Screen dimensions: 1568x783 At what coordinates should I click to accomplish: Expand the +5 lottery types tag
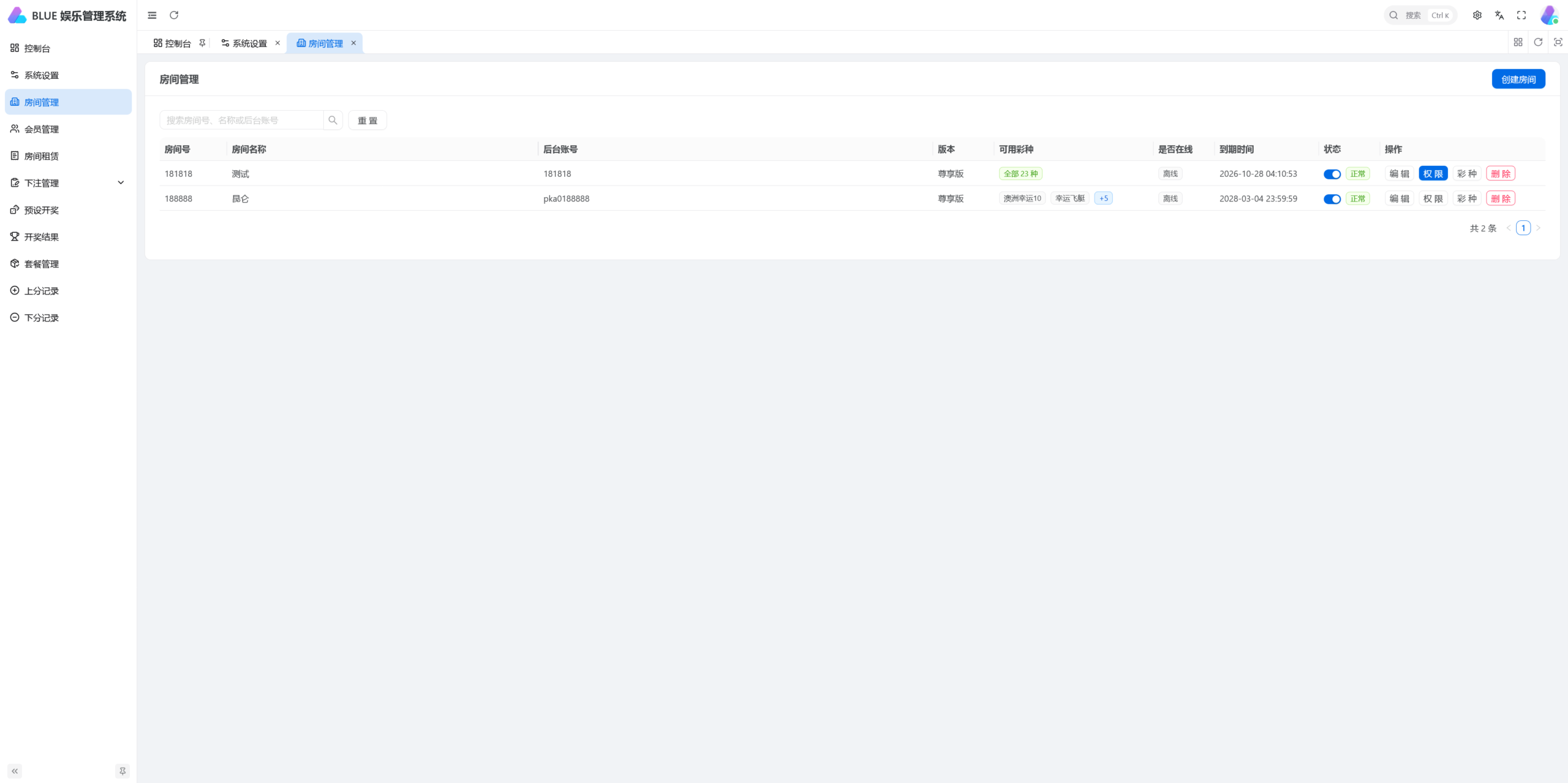coord(1103,198)
